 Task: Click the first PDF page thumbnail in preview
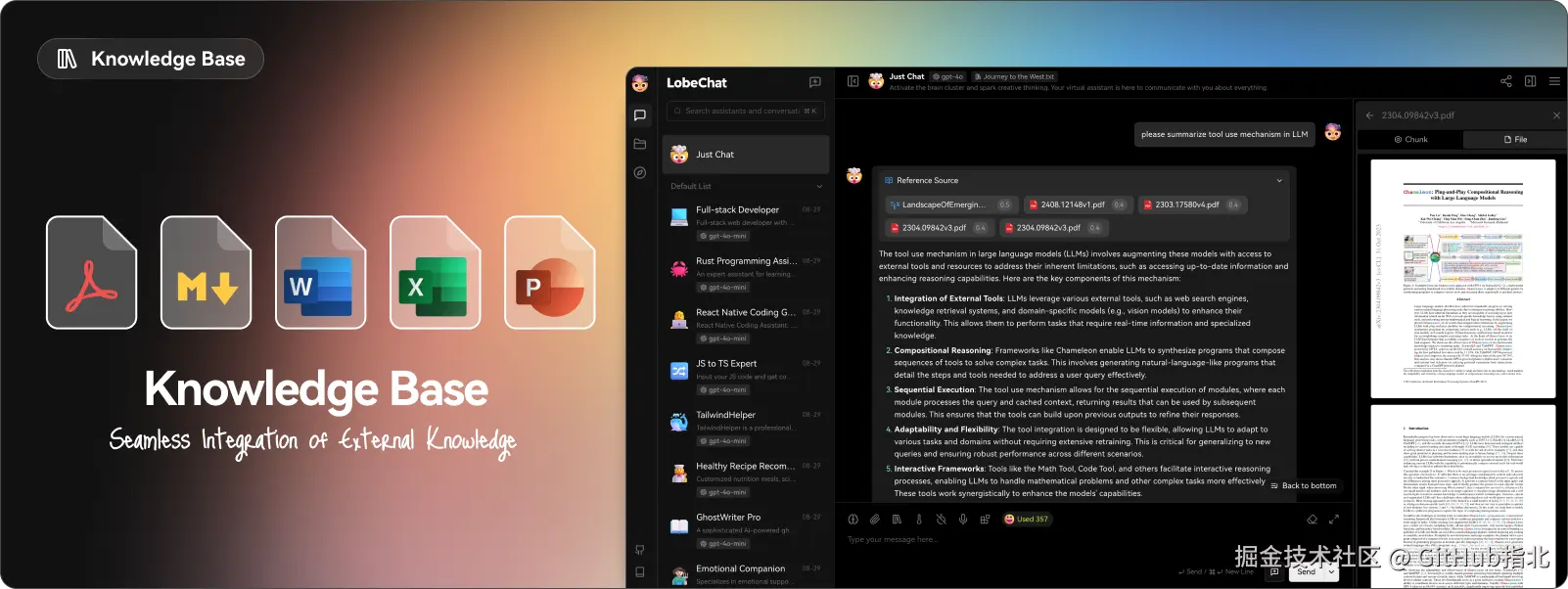click(1463, 279)
